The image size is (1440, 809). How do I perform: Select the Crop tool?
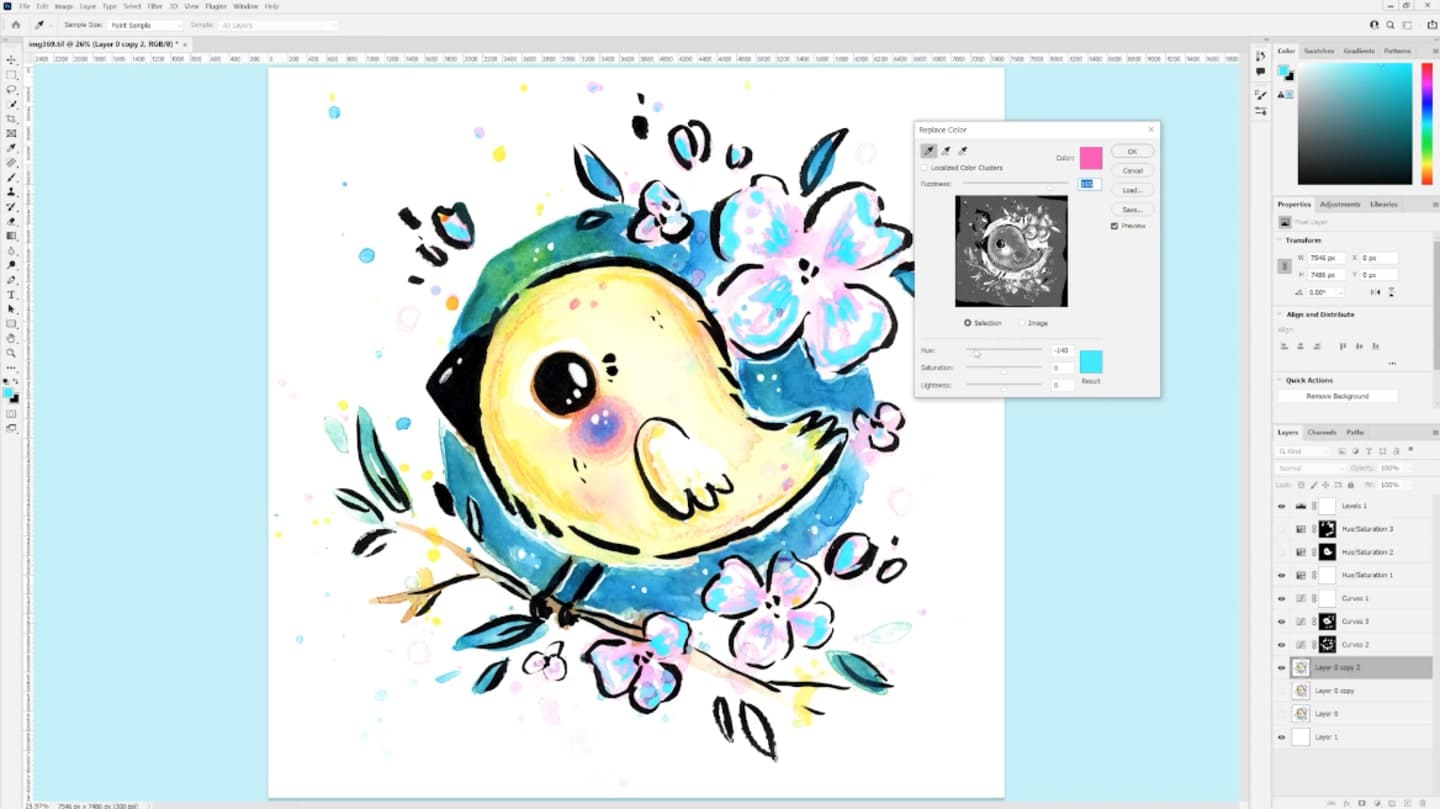pos(12,119)
